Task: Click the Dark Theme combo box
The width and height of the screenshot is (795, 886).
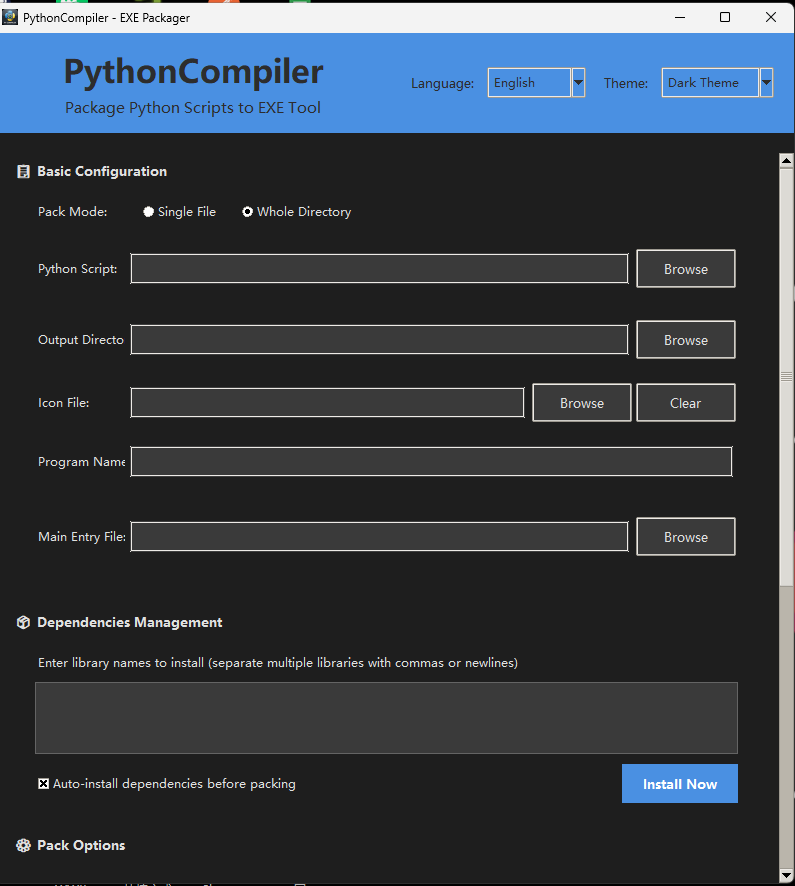Action: point(710,83)
